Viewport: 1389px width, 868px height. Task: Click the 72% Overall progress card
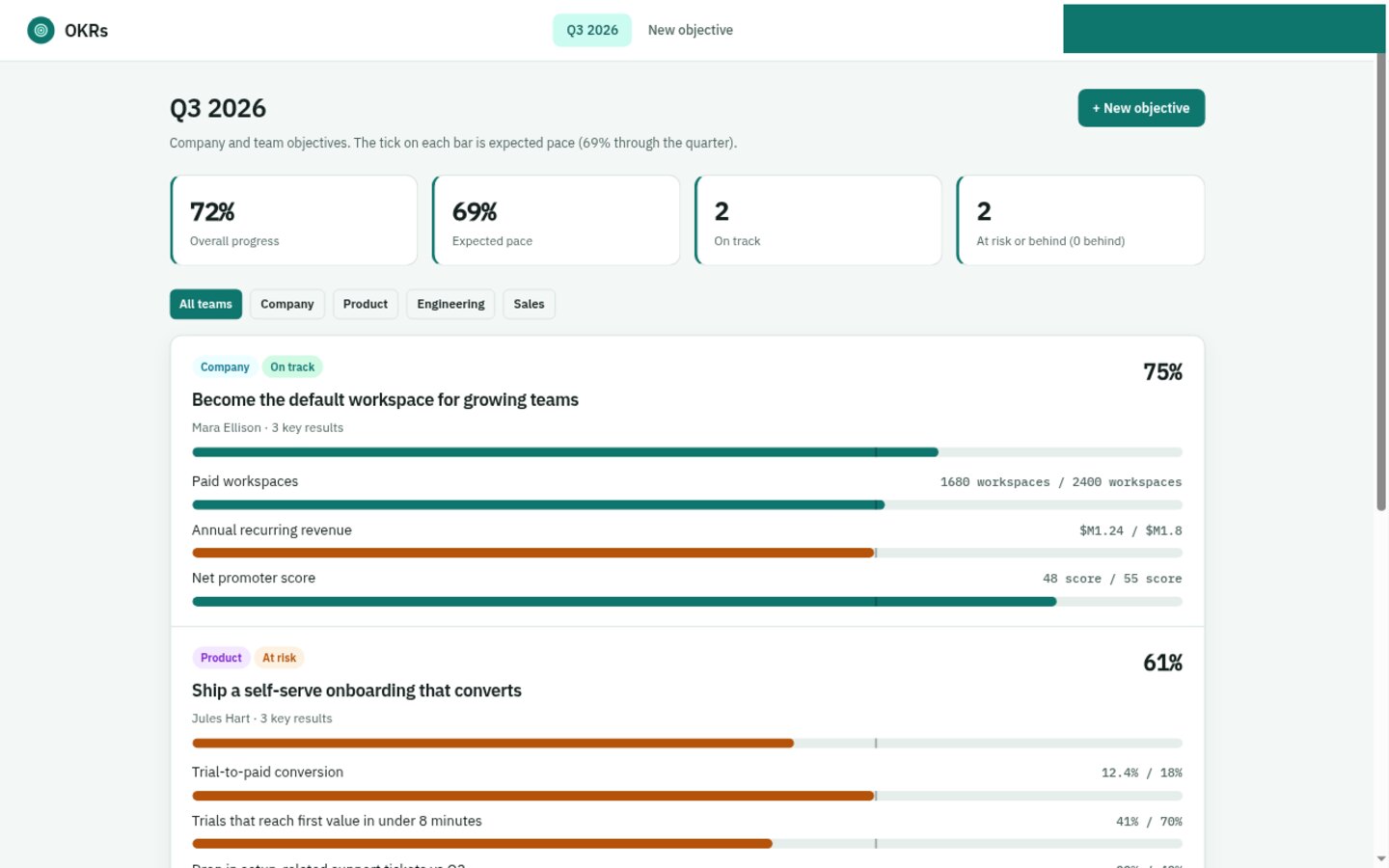pyautogui.click(x=294, y=220)
